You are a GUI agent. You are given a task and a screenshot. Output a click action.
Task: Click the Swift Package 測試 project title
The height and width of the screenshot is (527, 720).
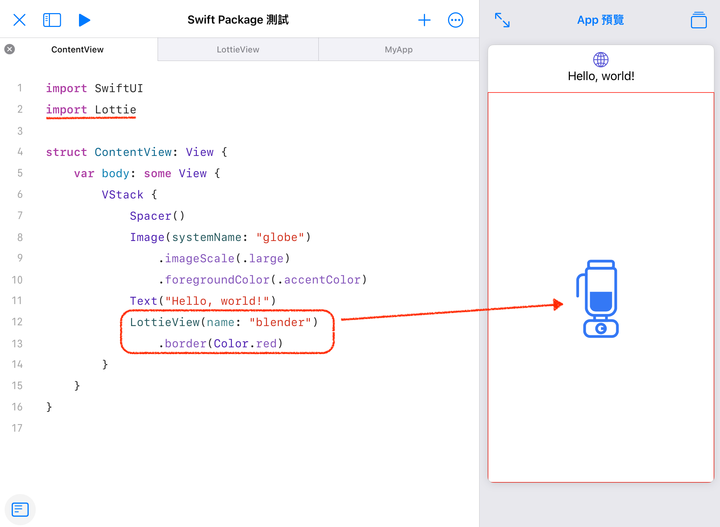pos(238,20)
